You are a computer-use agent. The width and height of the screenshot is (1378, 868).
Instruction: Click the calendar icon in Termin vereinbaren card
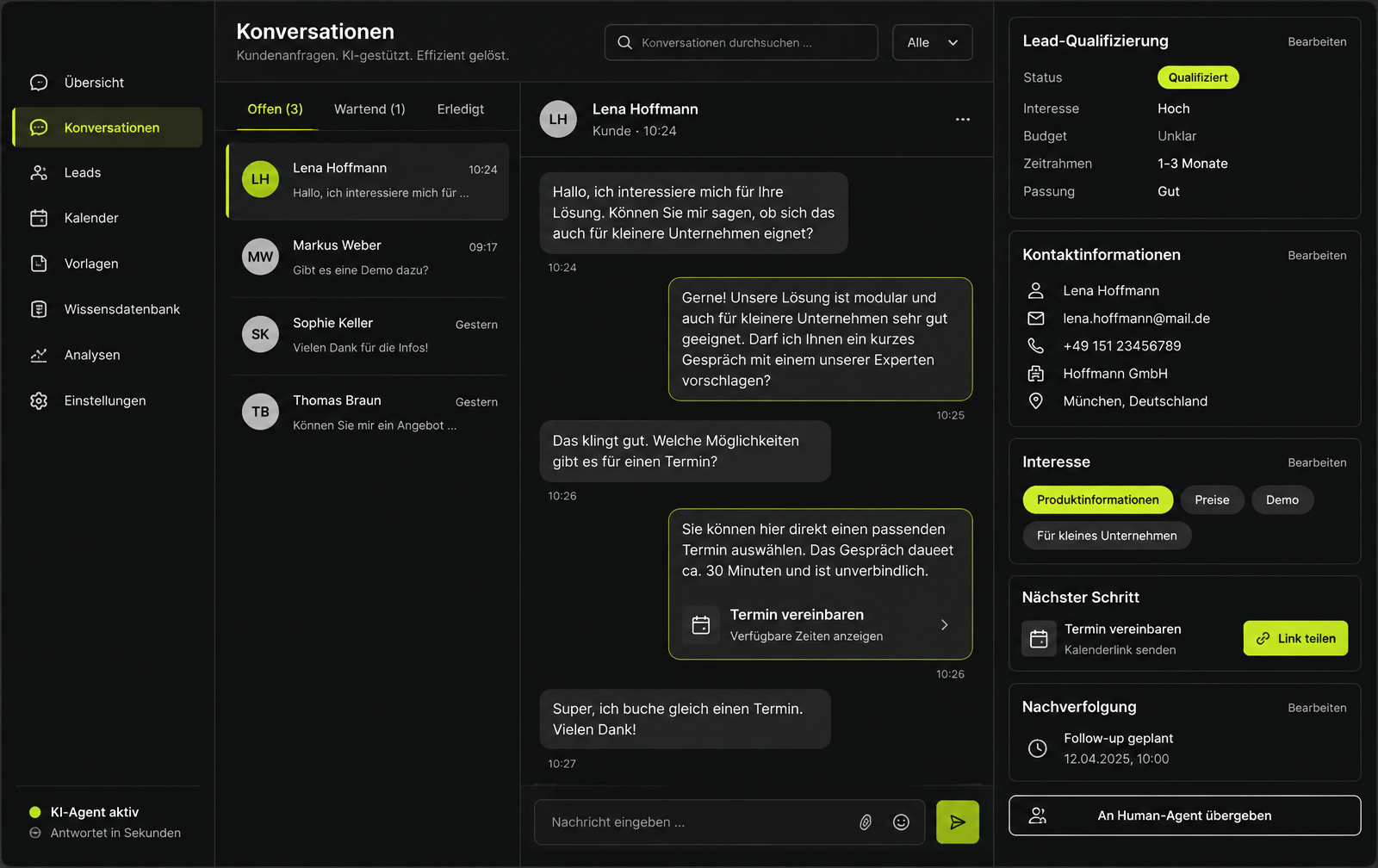click(701, 625)
